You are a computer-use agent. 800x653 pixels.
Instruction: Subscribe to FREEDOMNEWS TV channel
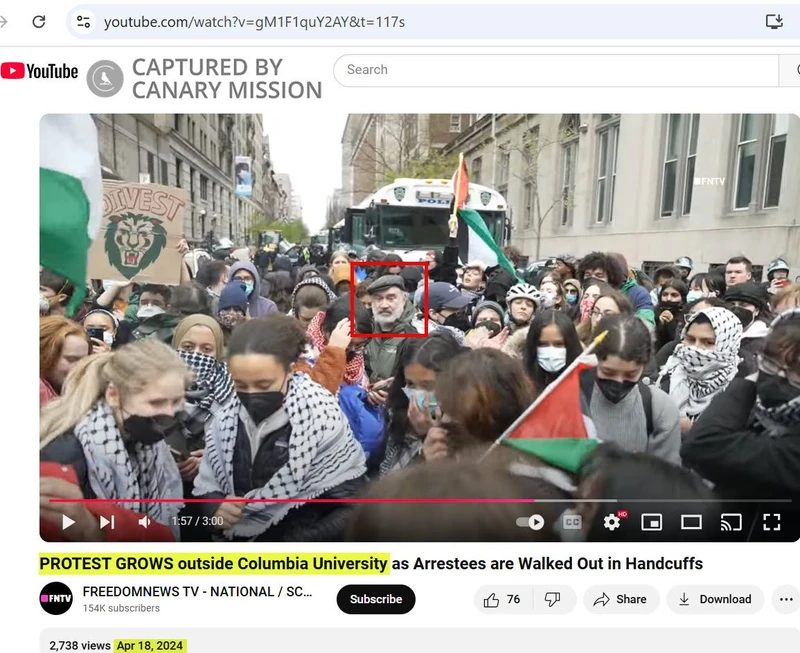click(x=376, y=599)
